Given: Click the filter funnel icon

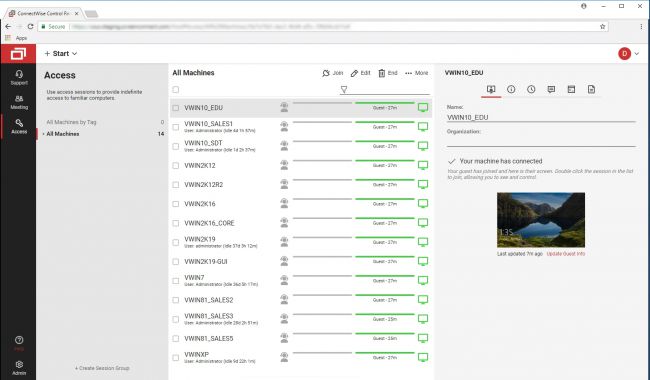Looking at the screenshot, I should pos(344,90).
